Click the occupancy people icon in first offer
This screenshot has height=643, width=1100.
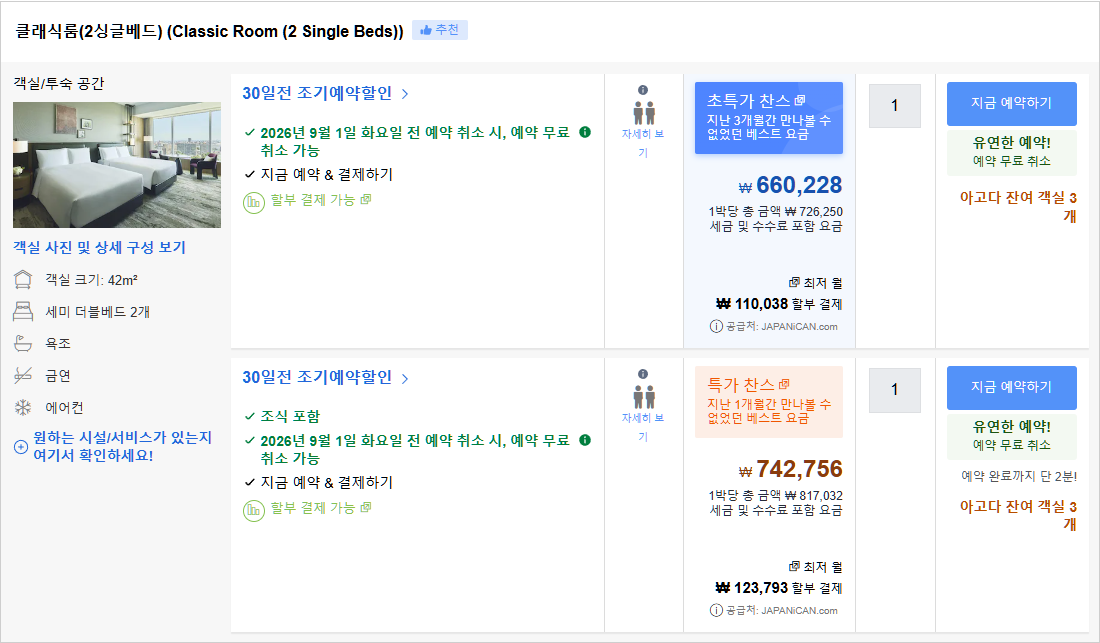(643, 113)
